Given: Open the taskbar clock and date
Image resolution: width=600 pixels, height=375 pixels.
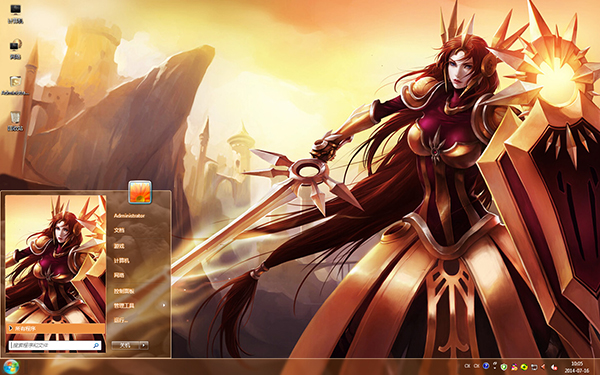Looking at the screenshot, I should click(577, 367).
